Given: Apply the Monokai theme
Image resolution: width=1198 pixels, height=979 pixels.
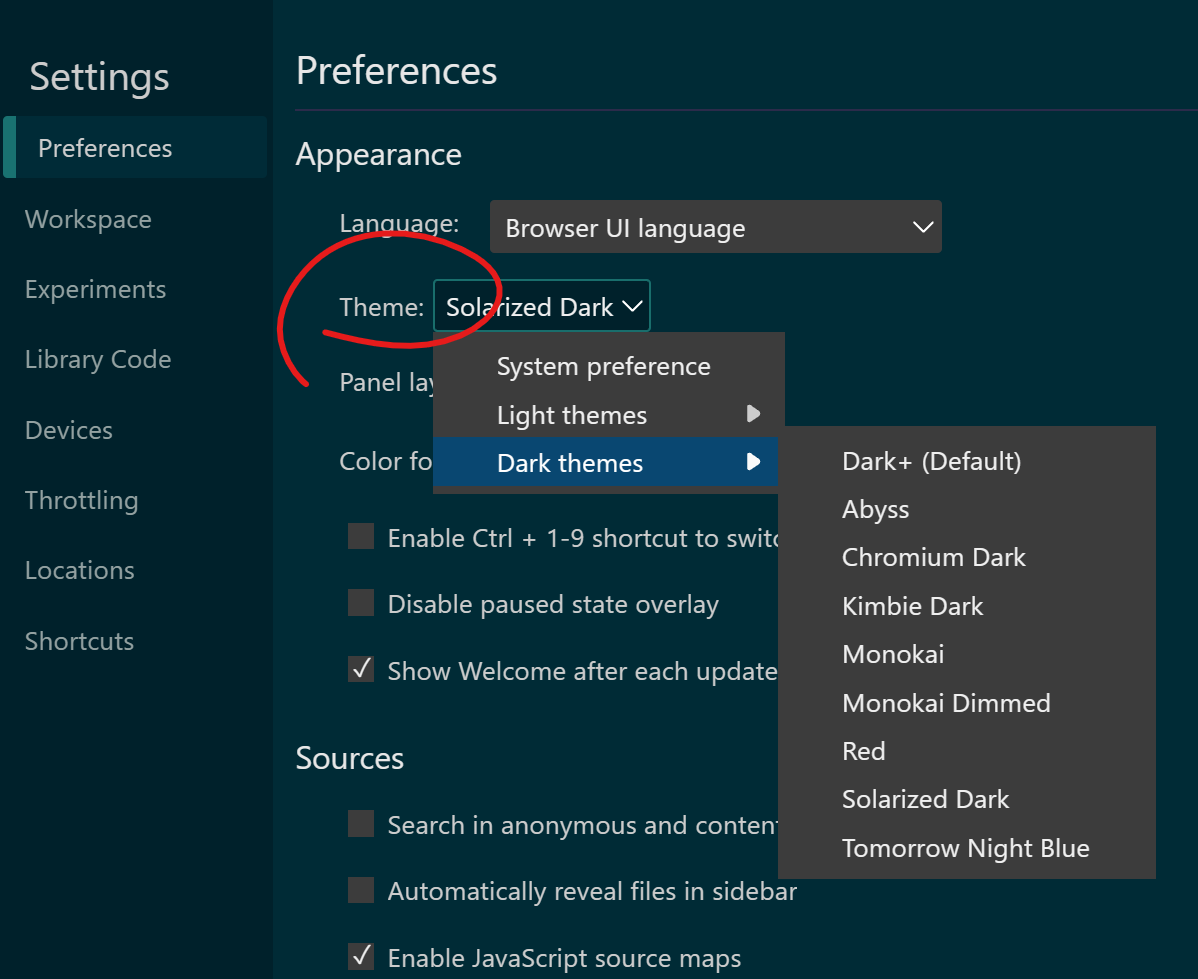Looking at the screenshot, I should [966, 654].
